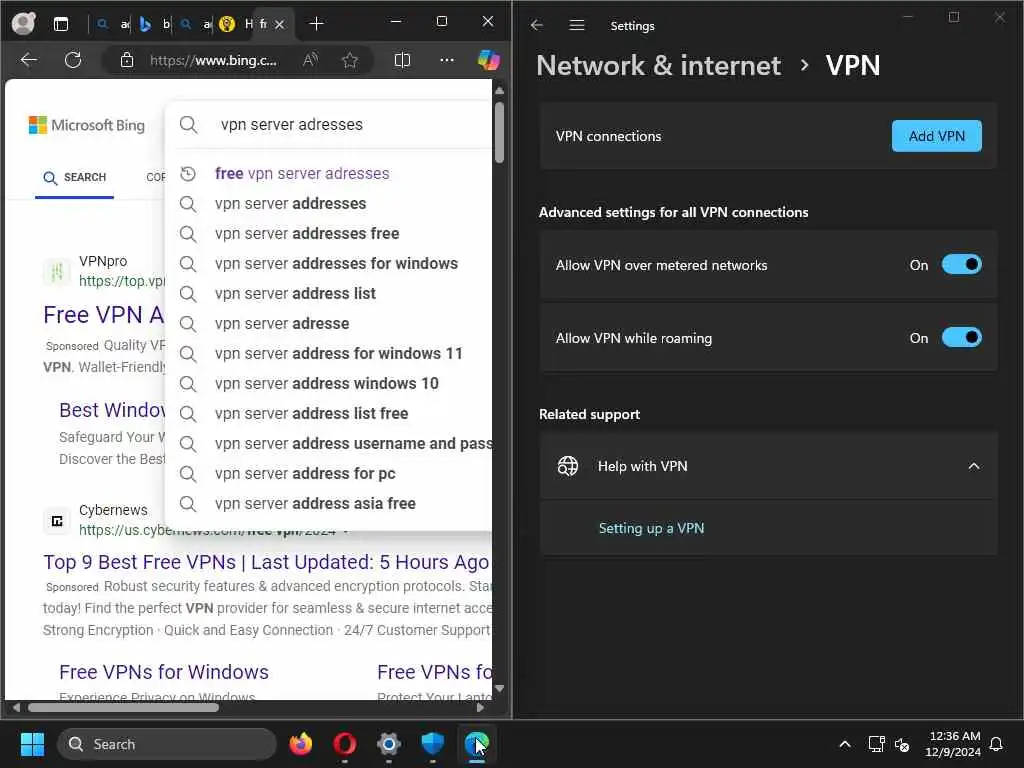Choose 'vpn server address for pc'
The height and width of the screenshot is (768, 1024).
(305, 473)
